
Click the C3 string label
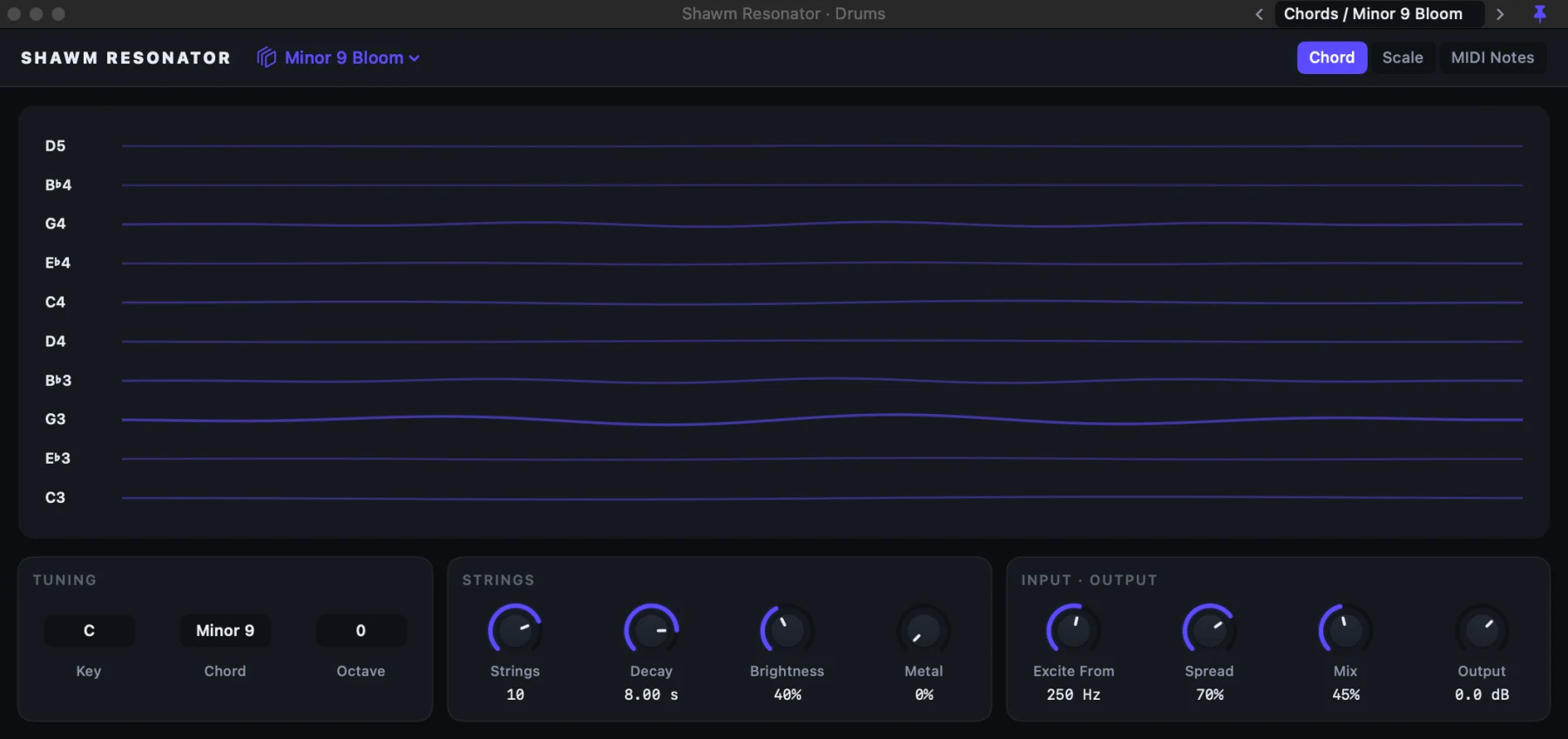(x=55, y=498)
